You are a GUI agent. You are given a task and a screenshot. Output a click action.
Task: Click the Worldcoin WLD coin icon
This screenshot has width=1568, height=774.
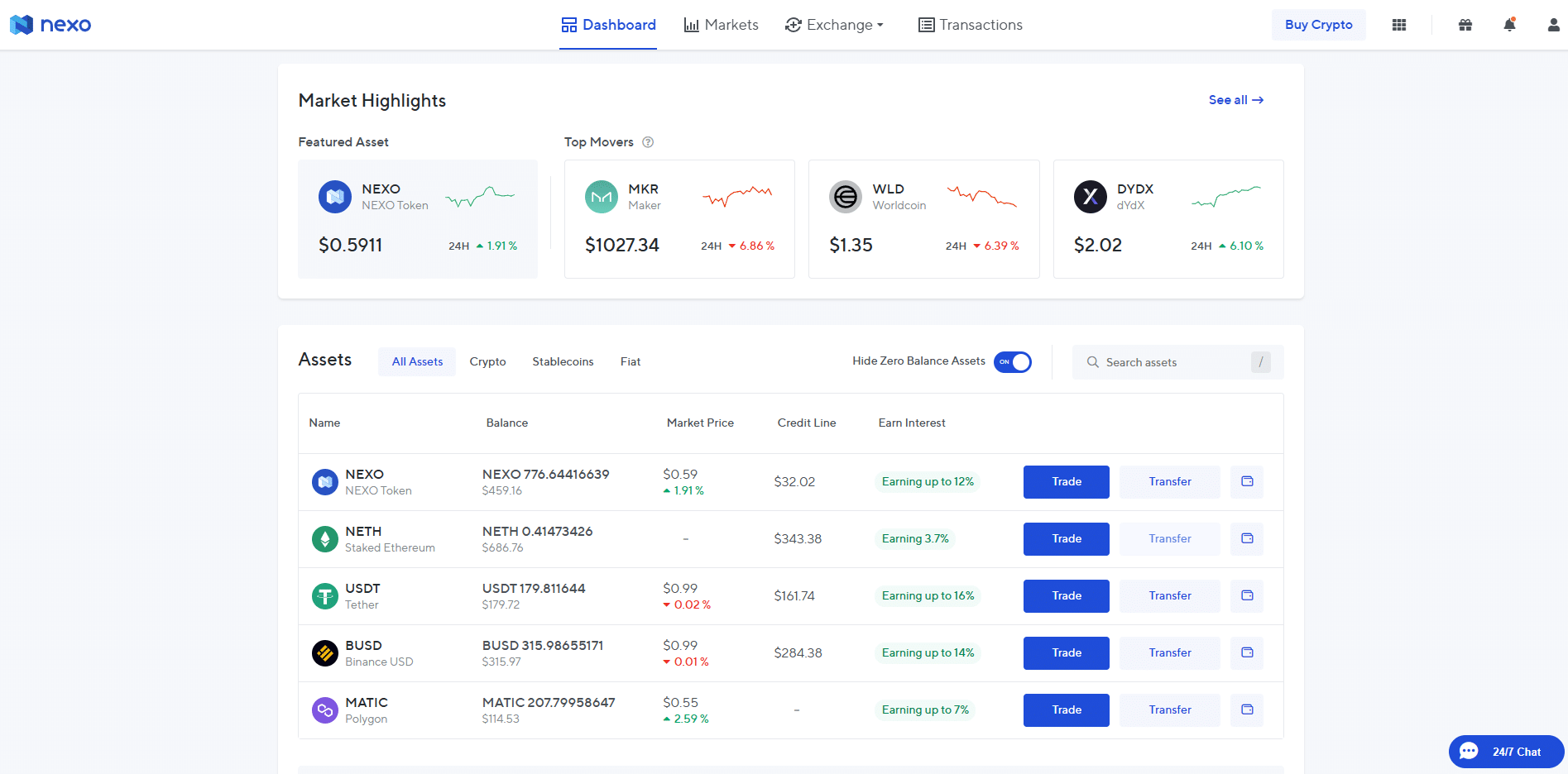tap(846, 197)
